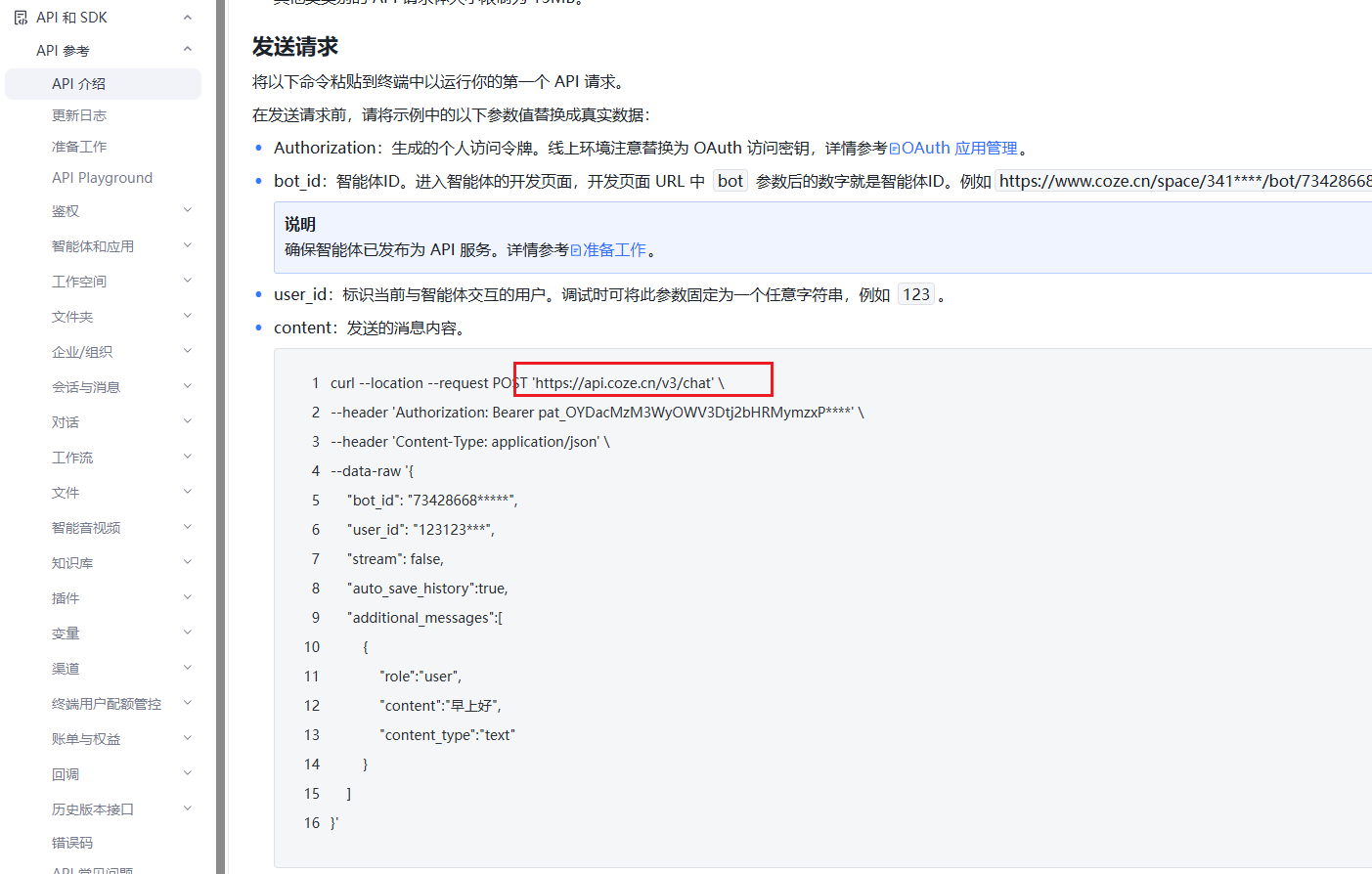Viewport: 1372px width, 874px height.
Task: Expand the 会话与消息 section
Action: click(x=188, y=386)
